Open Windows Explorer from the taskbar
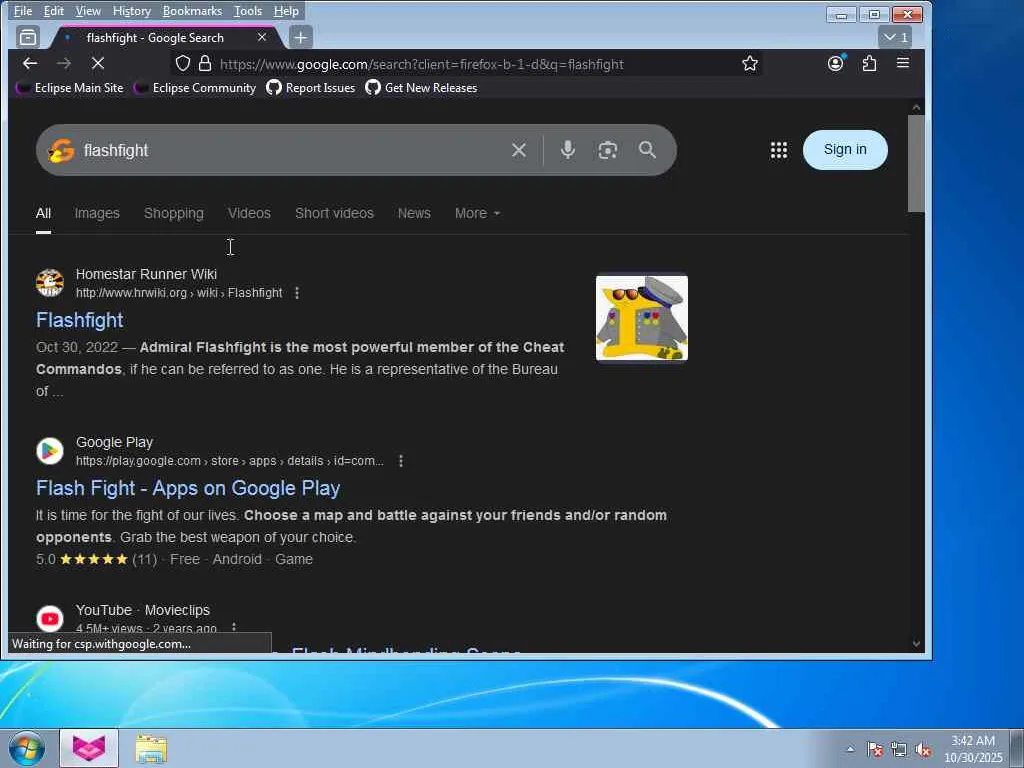 pyautogui.click(x=151, y=748)
